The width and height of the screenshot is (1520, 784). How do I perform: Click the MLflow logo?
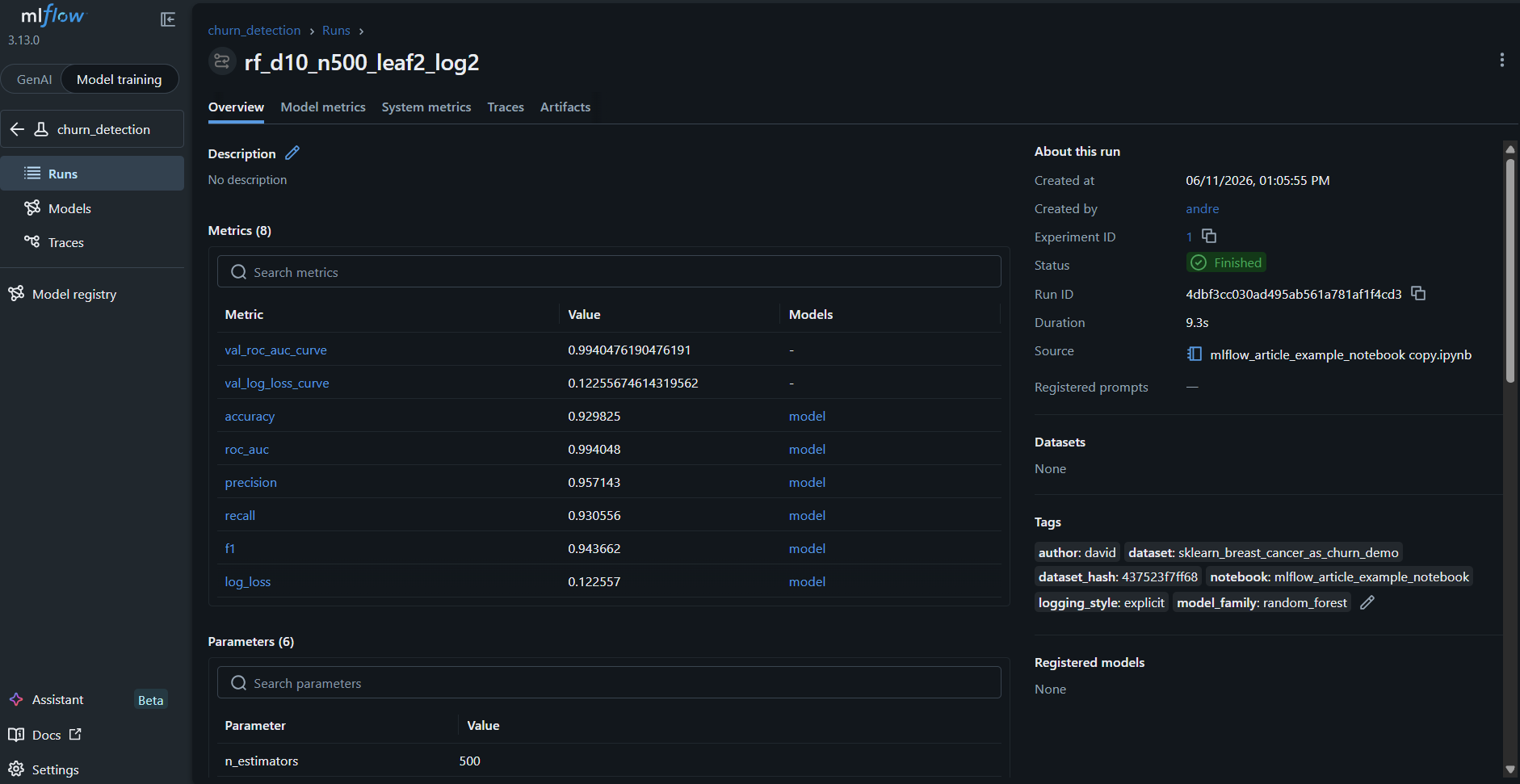click(x=52, y=15)
